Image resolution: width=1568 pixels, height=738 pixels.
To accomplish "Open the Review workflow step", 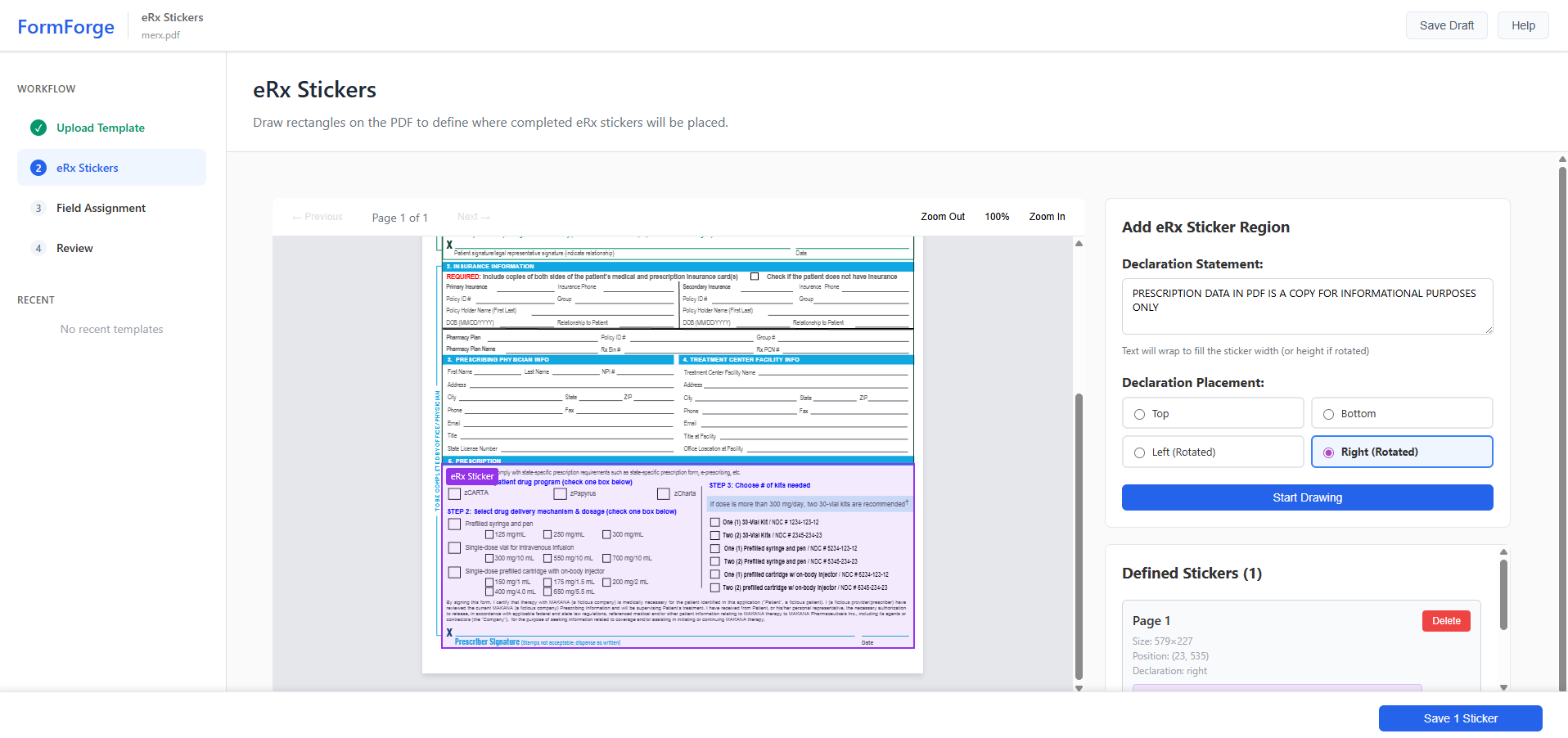I will [74, 247].
